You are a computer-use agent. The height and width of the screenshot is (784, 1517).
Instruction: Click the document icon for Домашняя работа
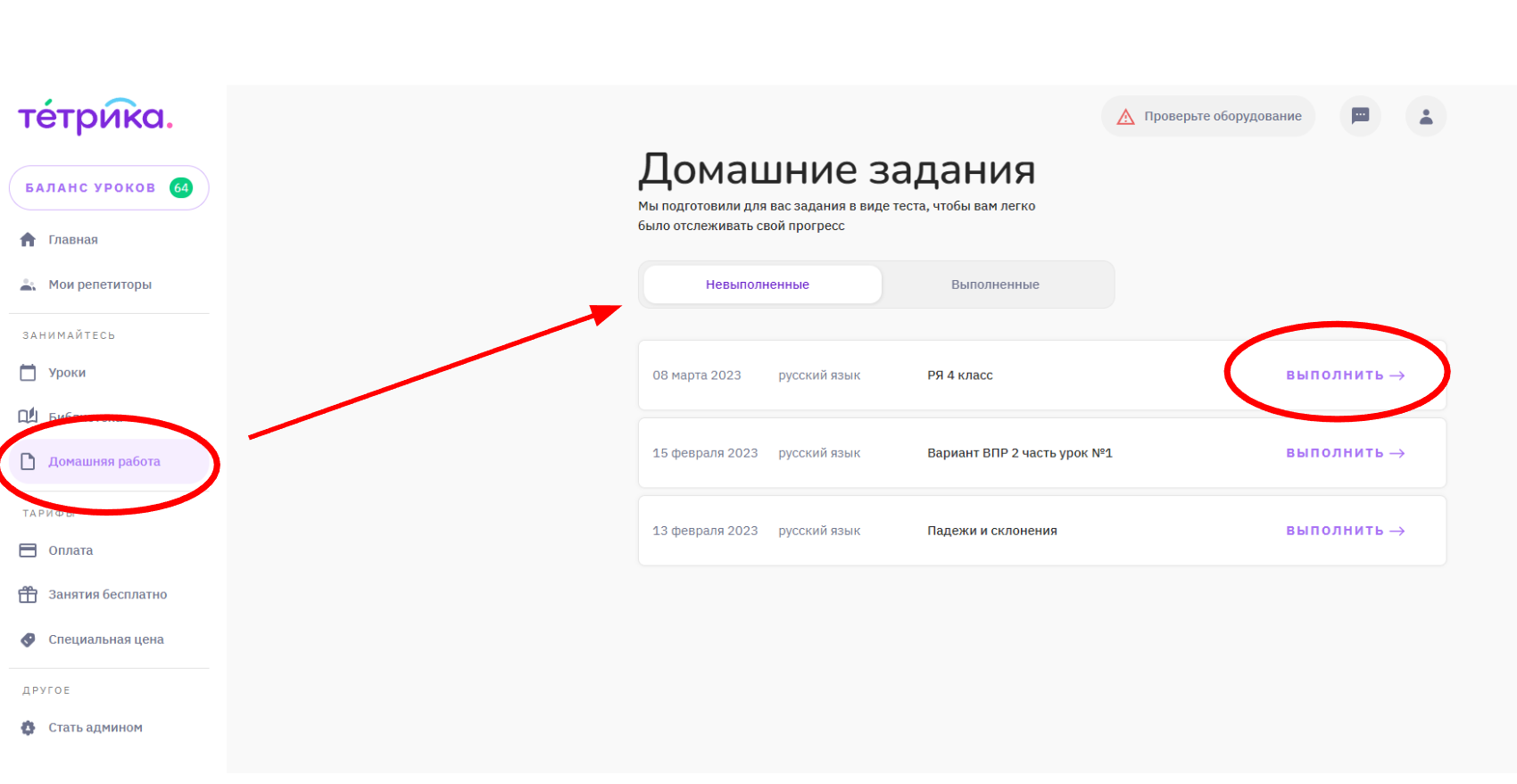[x=28, y=461]
